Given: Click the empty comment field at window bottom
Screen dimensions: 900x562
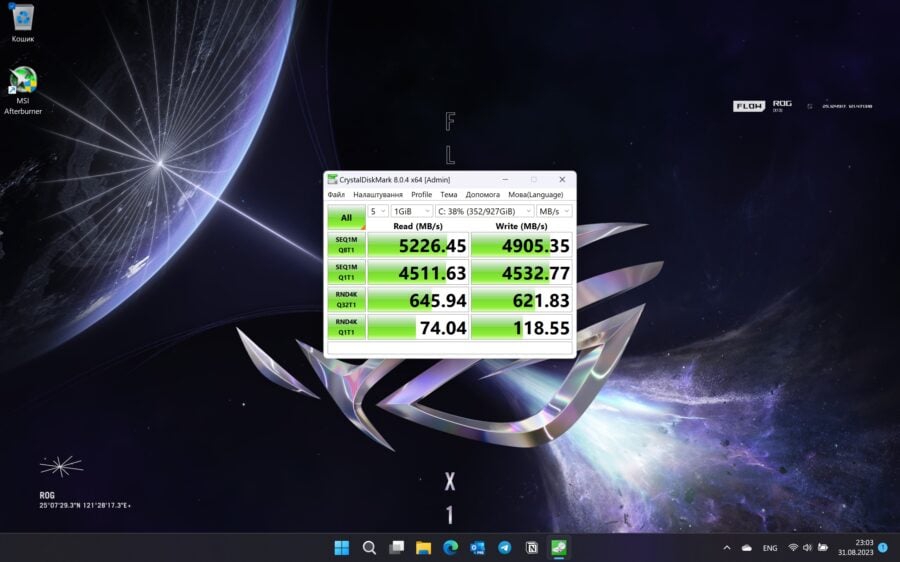Looking at the screenshot, I should pyautogui.click(x=449, y=348).
